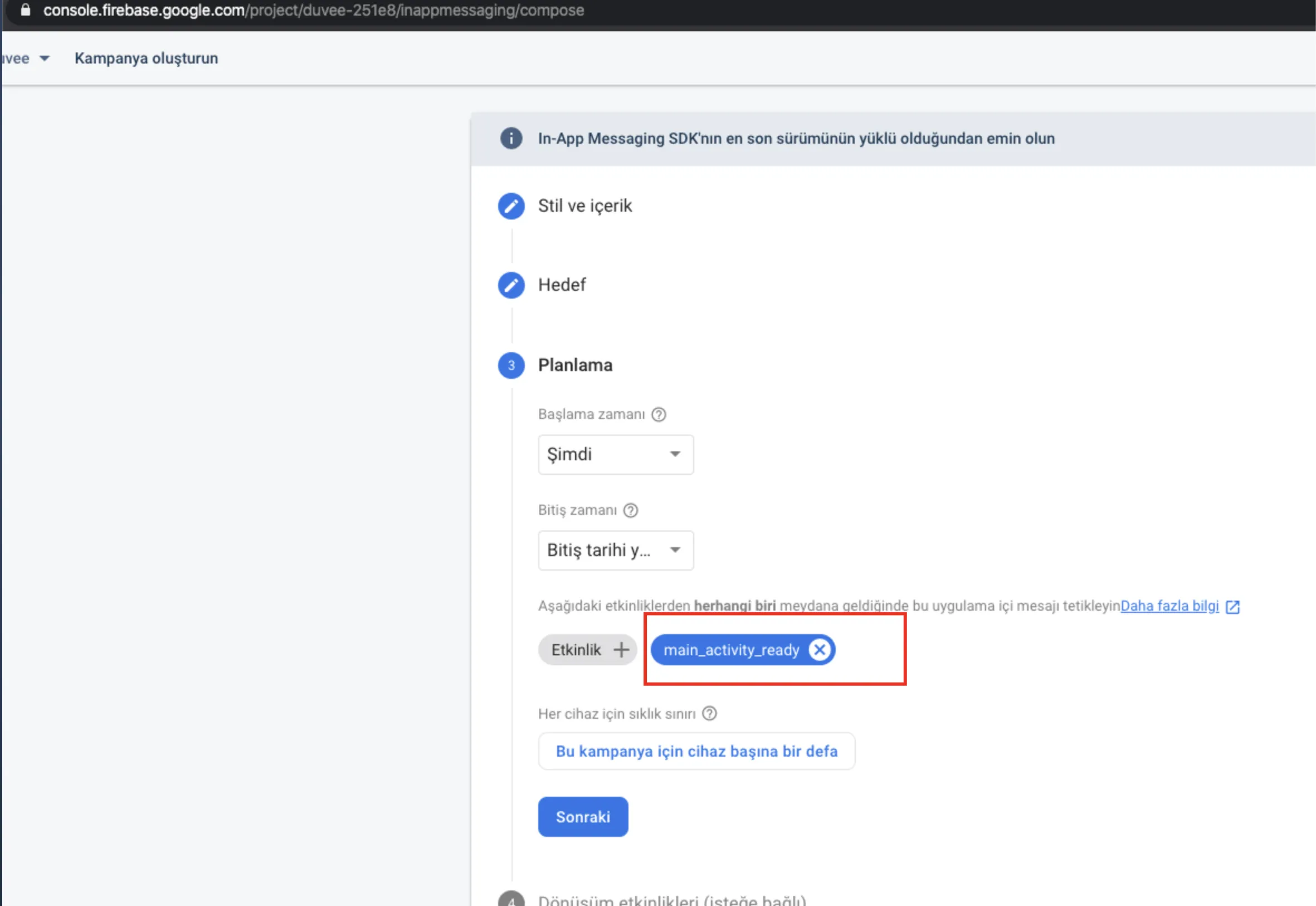Screen dimensions: 1316x906
Task: Click the frequency limit per device button
Action: point(696,752)
